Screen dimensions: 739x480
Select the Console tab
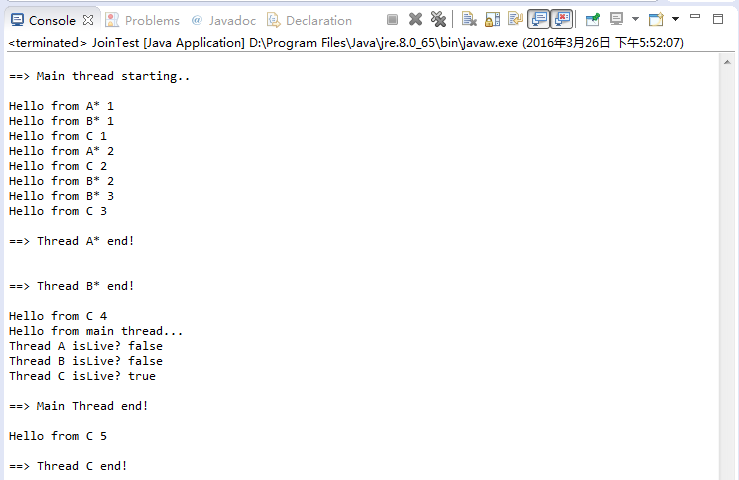(52, 21)
